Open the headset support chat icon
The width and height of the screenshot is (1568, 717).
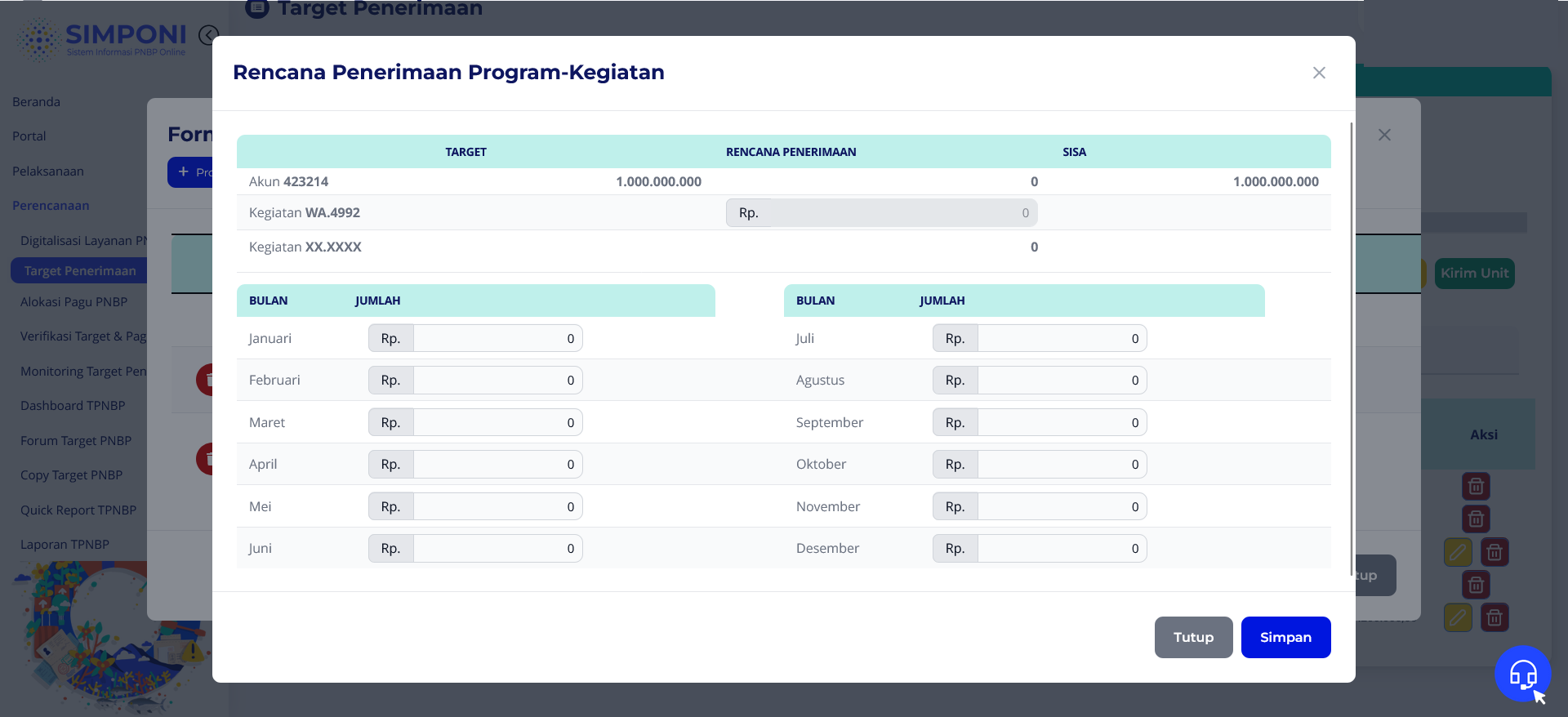1522,674
